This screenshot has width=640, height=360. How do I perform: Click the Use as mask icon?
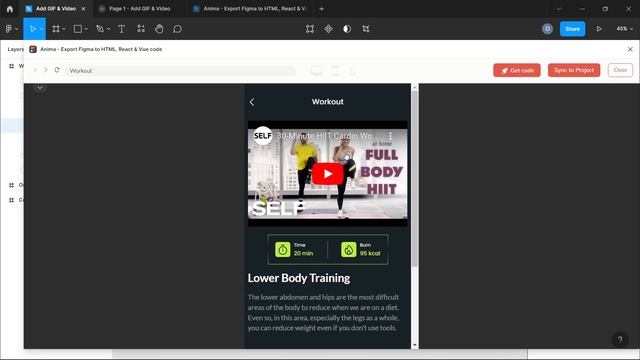[347, 29]
